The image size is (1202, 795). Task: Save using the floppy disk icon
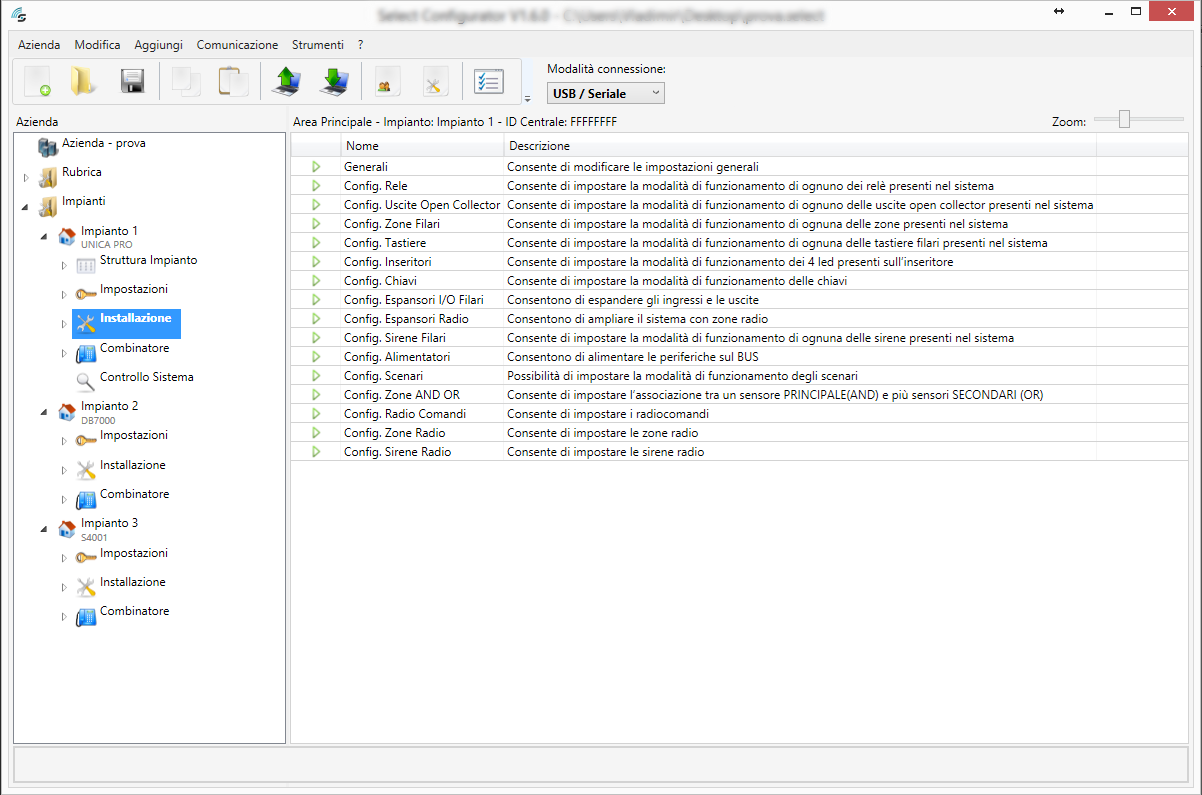(133, 81)
